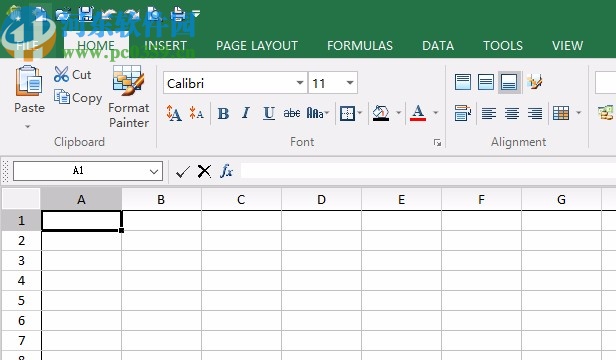Apply the red font color A
The height and width of the screenshot is (360, 616).
click(x=418, y=113)
